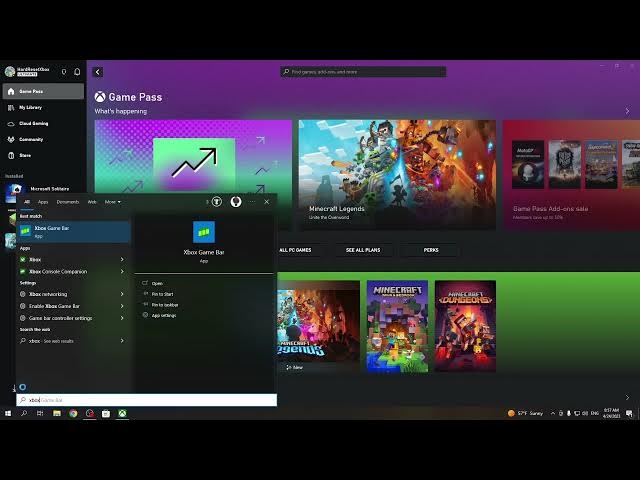The height and width of the screenshot is (480, 640).
Task: Open the action center notification icon
Action: coord(629,414)
